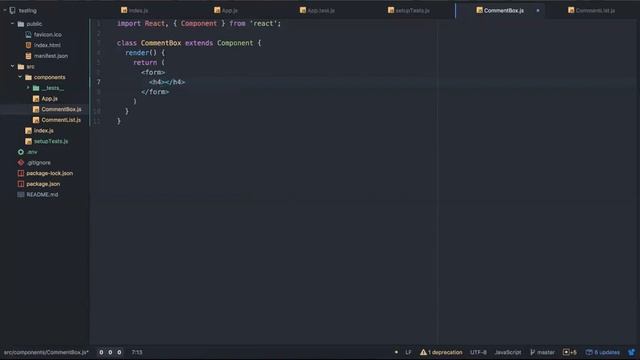Expand the __tests__ folder chevron
The image size is (640, 360).
28,88
